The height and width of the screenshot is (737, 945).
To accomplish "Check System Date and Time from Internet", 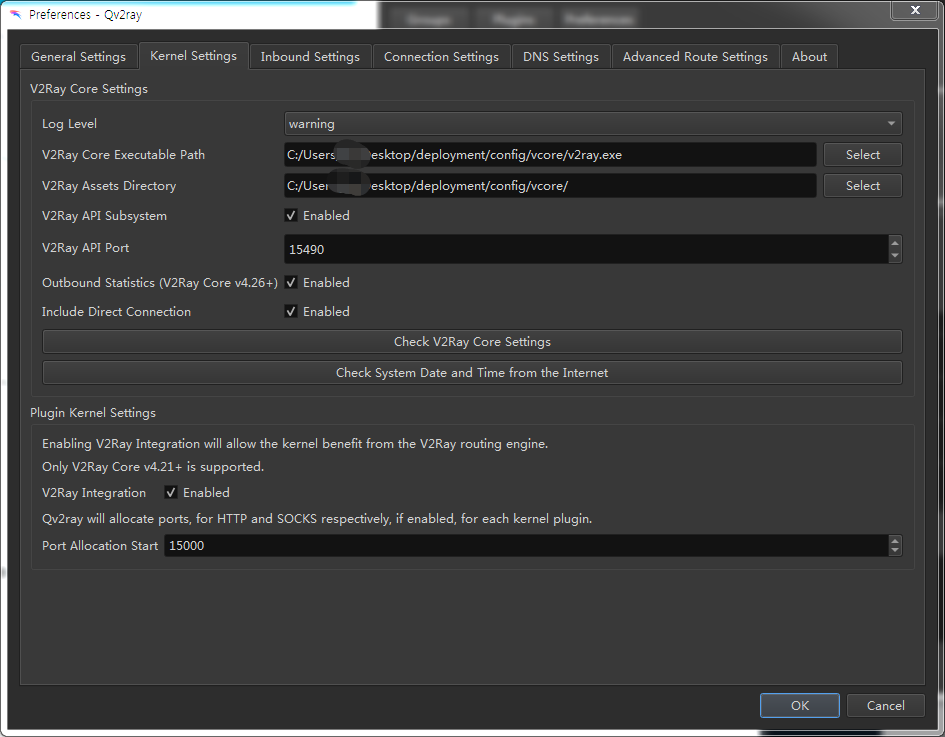I will (x=472, y=372).
